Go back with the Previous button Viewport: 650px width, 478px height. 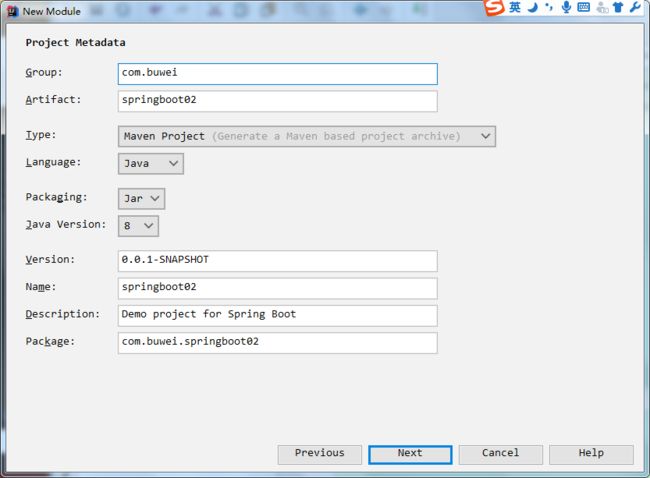point(320,454)
